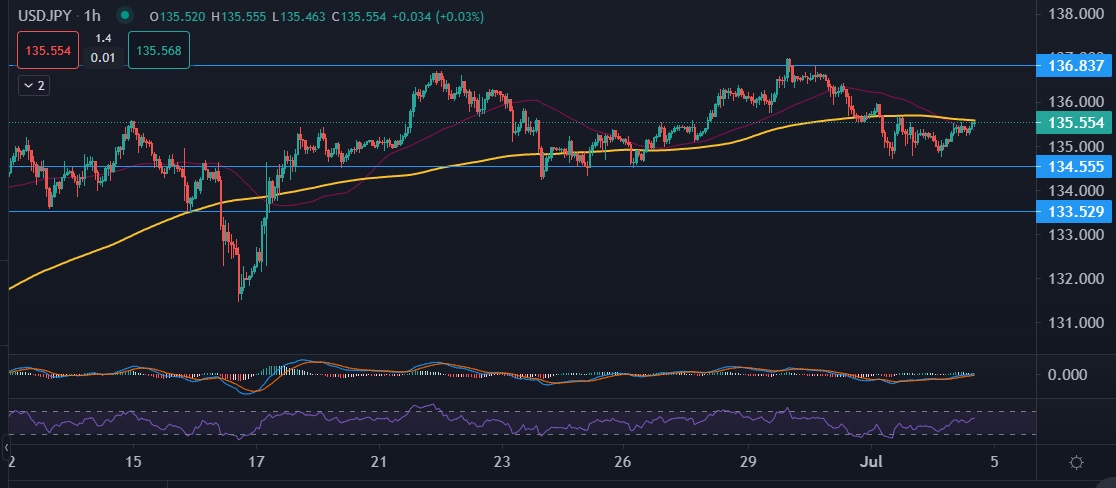Click the date label 5 on time axis

click(x=994, y=461)
